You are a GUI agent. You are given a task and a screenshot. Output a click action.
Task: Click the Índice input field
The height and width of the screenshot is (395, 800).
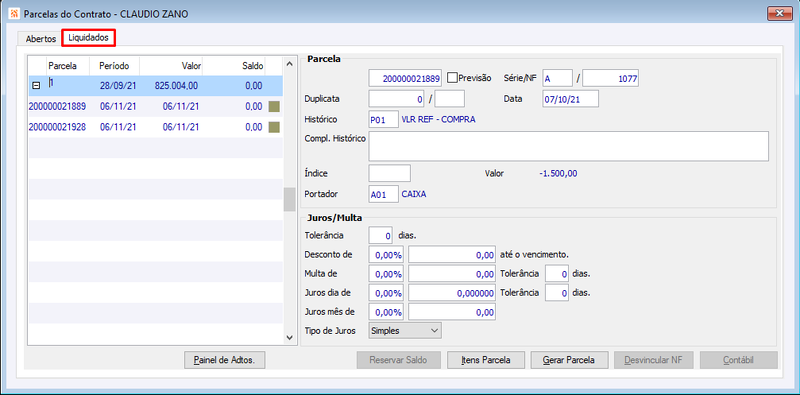coord(389,173)
